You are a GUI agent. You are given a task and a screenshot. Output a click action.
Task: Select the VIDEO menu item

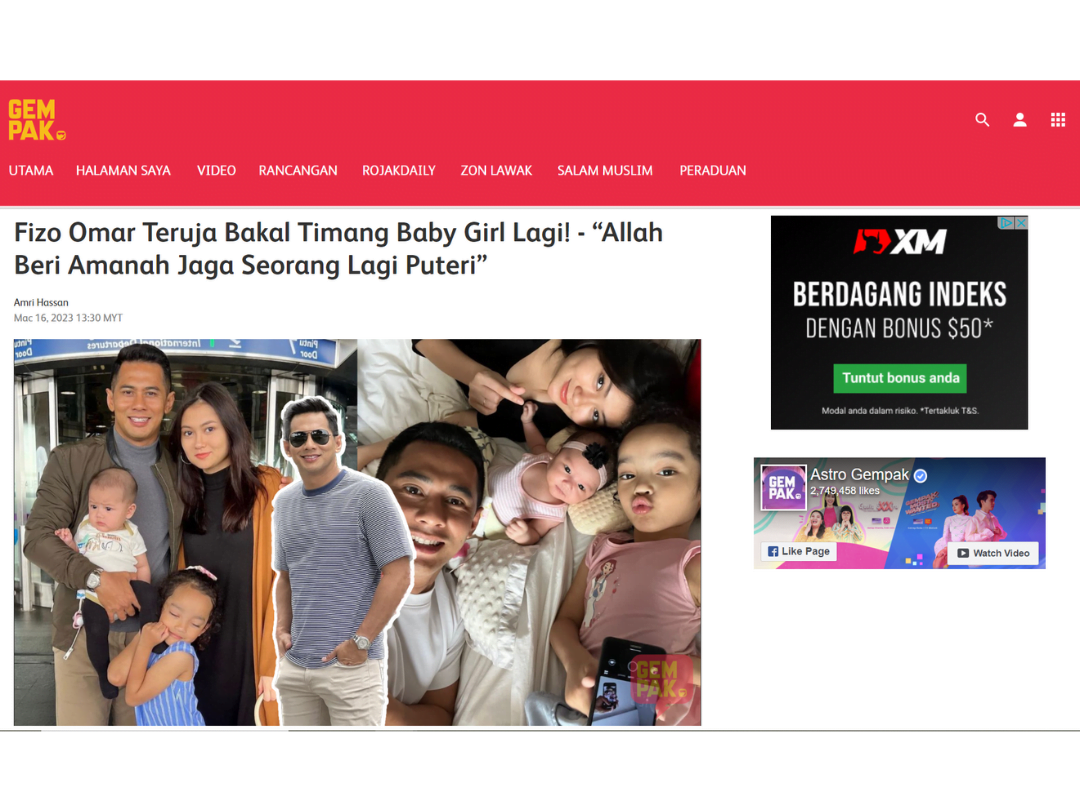point(216,170)
